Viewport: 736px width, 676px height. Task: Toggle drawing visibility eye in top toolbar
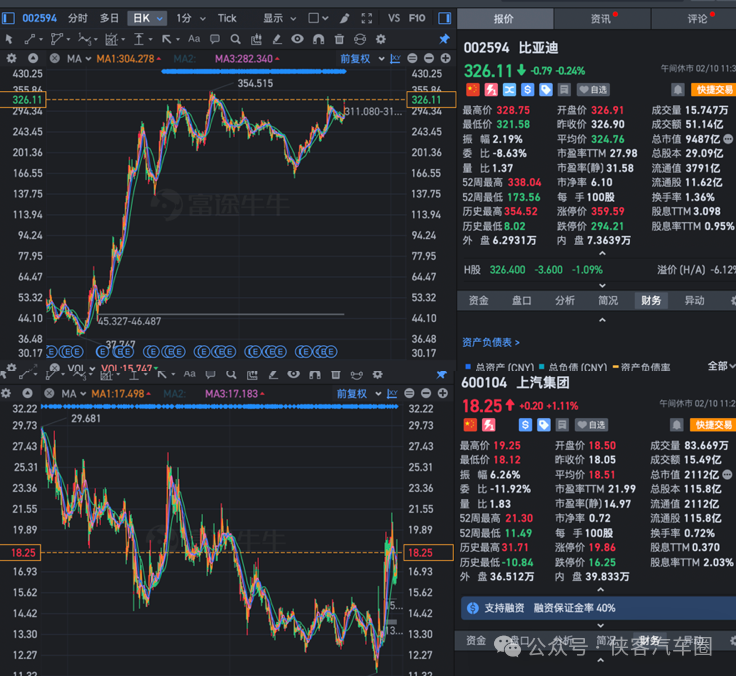[x=297, y=39]
